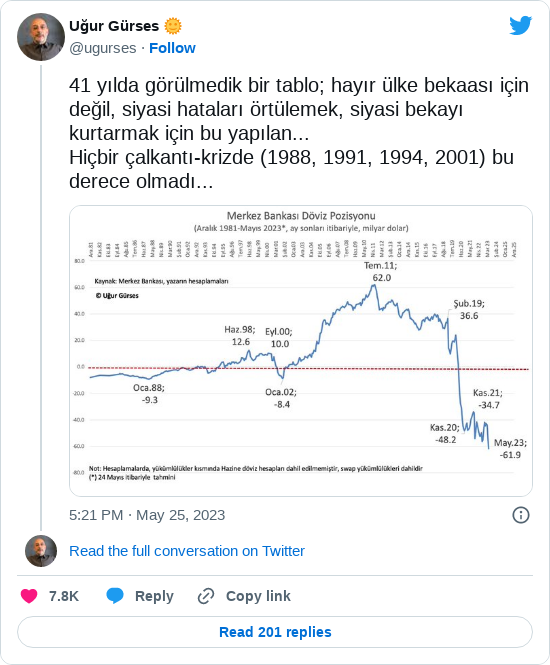
Task: Click the May.23; -61.9 data label on the chart
Action: [x=510, y=449]
